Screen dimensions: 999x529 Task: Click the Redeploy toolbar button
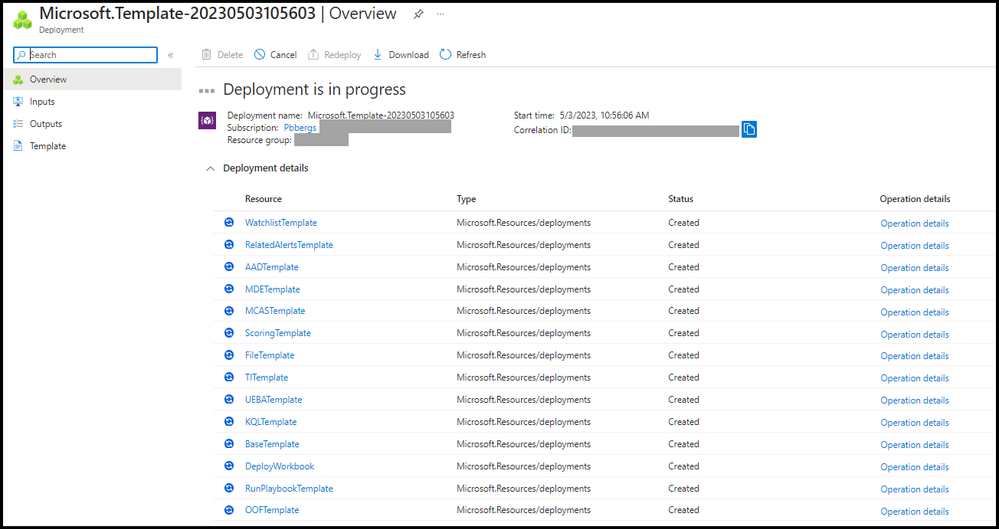pos(334,55)
